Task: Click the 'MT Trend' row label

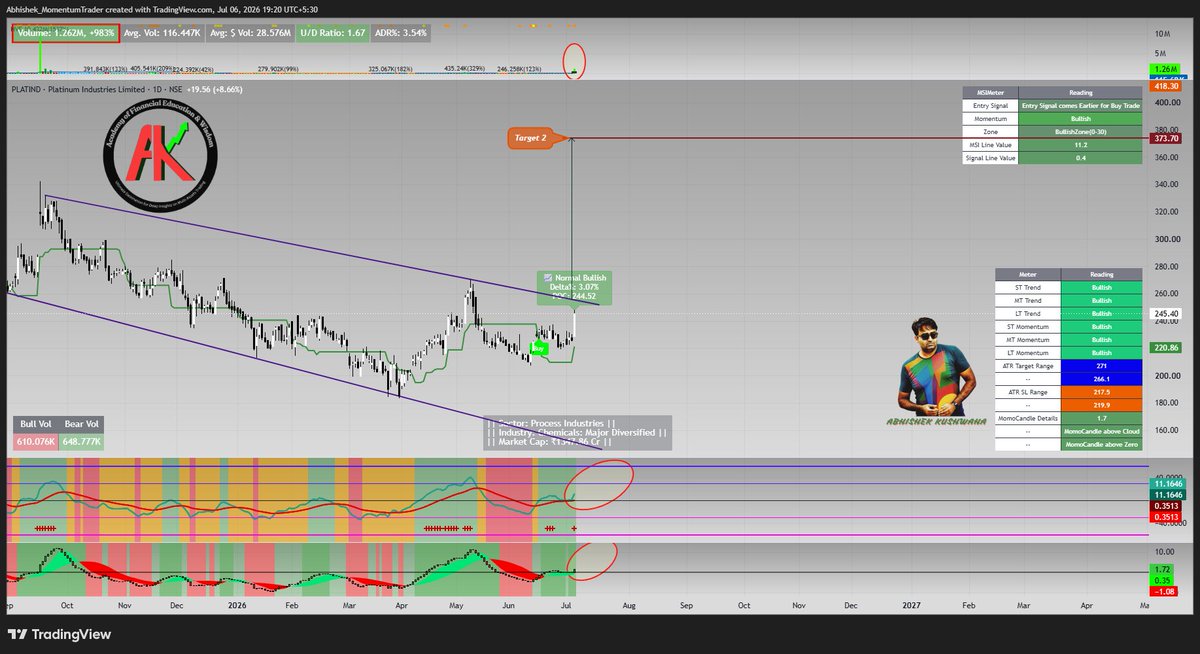Action: [x=1027, y=300]
